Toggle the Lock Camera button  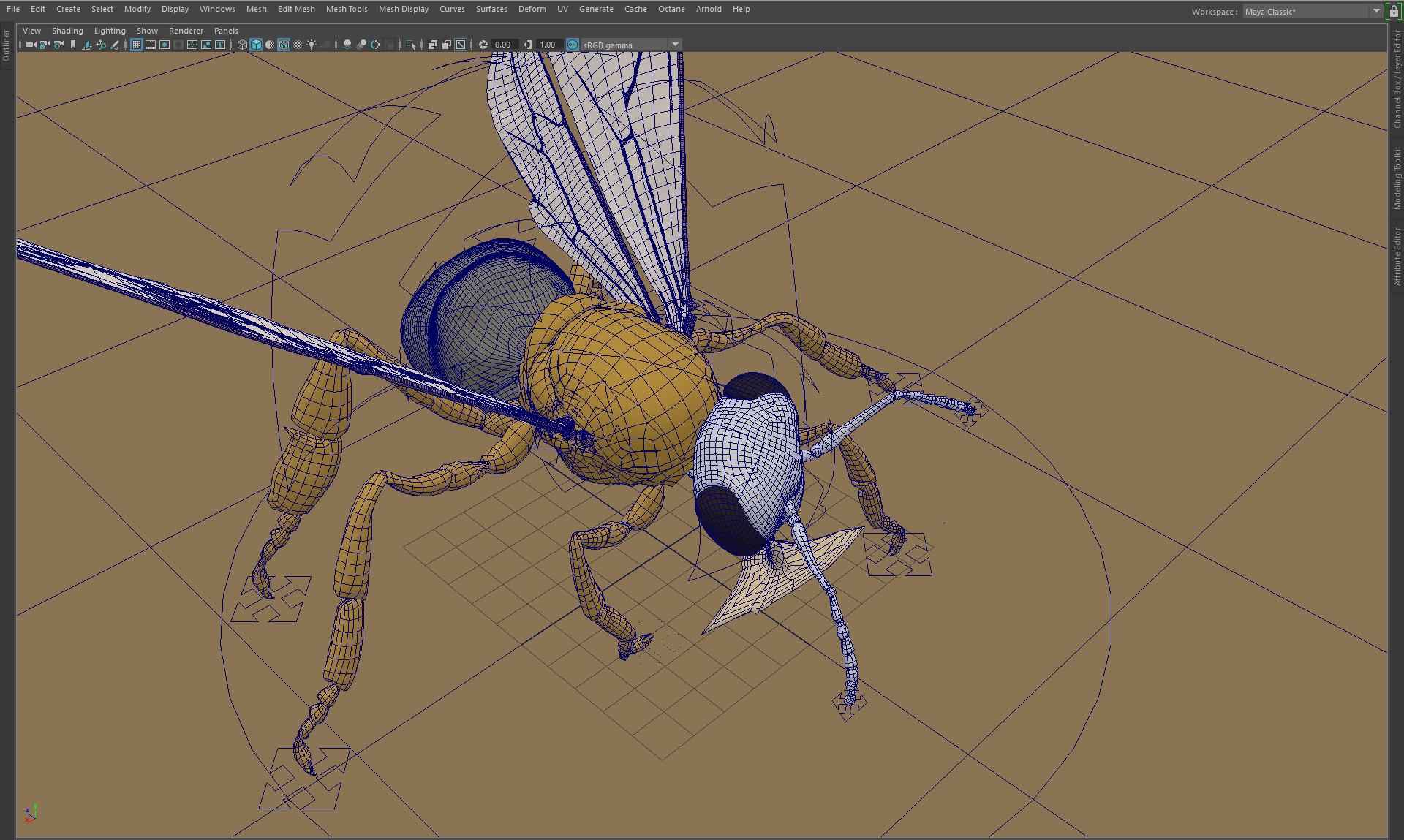(45, 45)
